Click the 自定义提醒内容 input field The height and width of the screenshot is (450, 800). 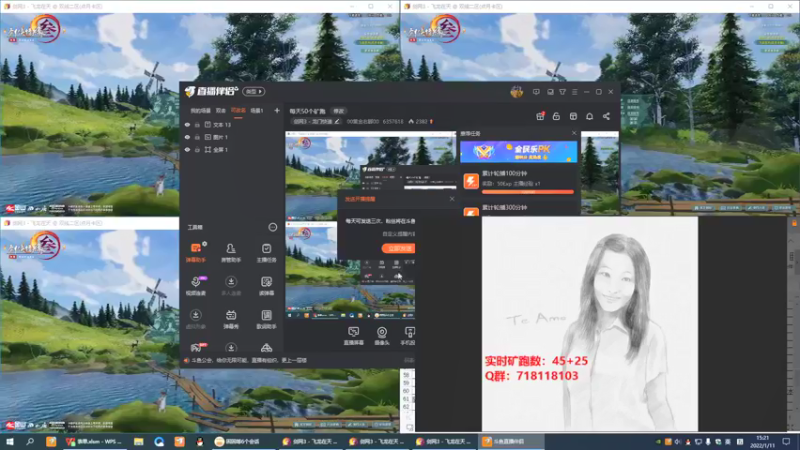point(398,234)
